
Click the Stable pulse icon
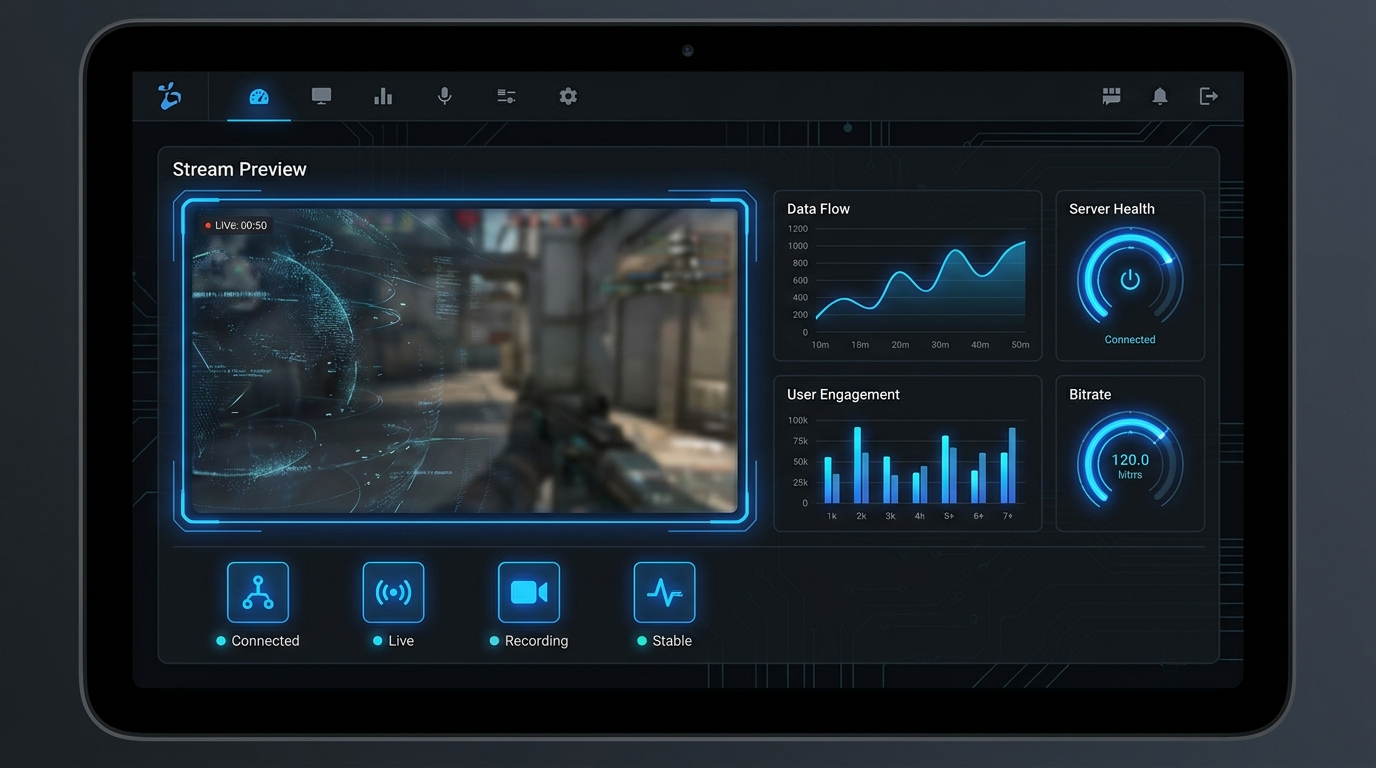point(665,592)
